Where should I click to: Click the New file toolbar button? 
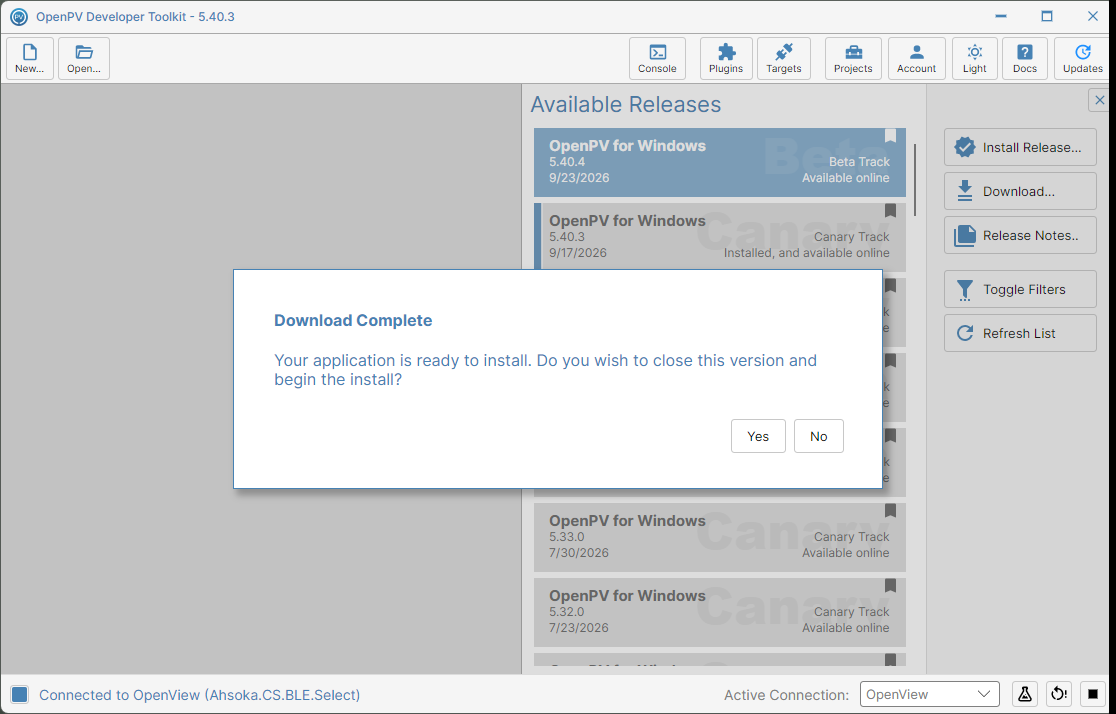(30, 58)
